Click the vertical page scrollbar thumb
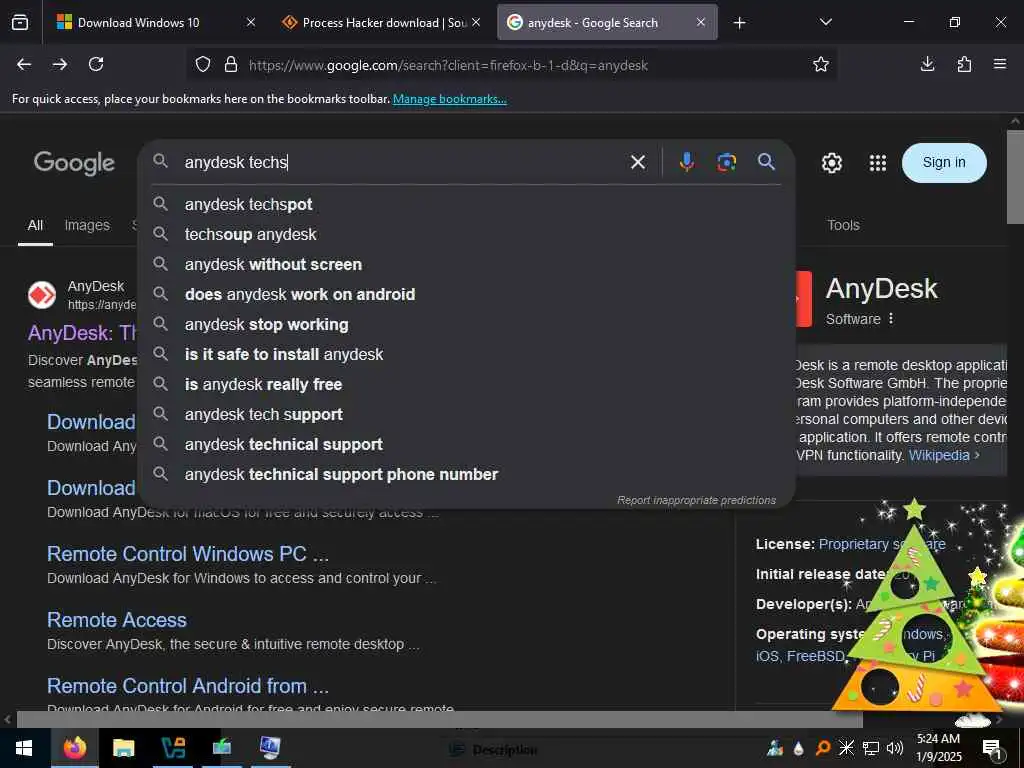The height and width of the screenshot is (768, 1024). (1015, 176)
